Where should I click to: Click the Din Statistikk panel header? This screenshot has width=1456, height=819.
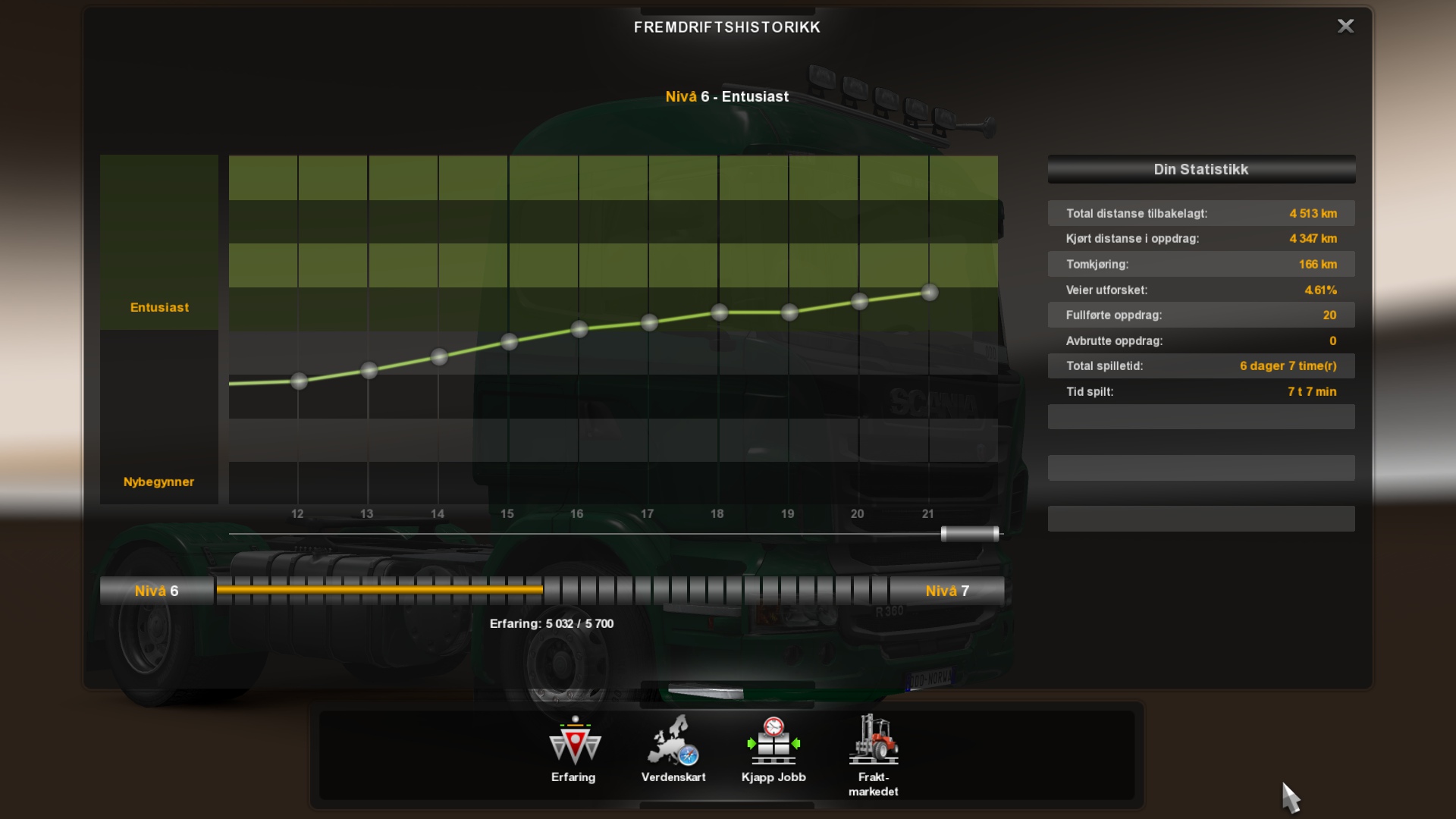point(1201,170)
